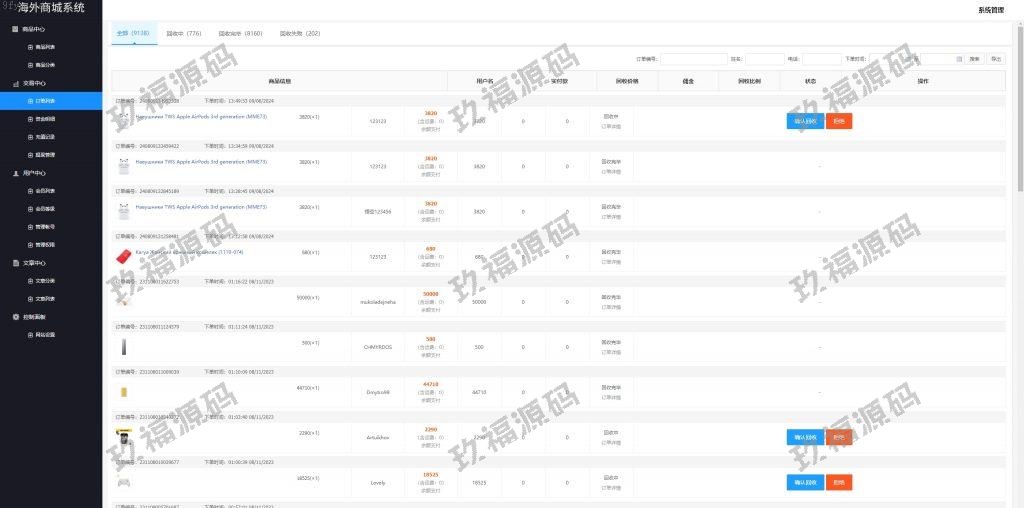
Task: Click the 用户中心 person icon in sidebar
Action: pyautogui.click(x=15, y=173)
